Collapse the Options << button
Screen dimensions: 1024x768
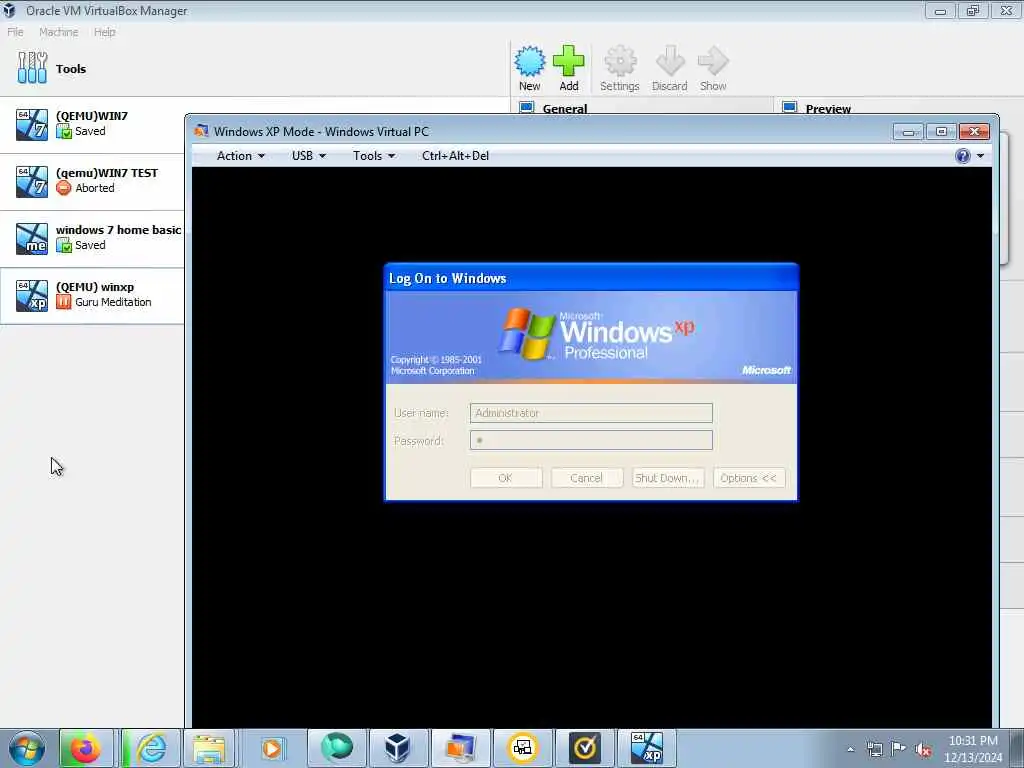click(748, 478)
